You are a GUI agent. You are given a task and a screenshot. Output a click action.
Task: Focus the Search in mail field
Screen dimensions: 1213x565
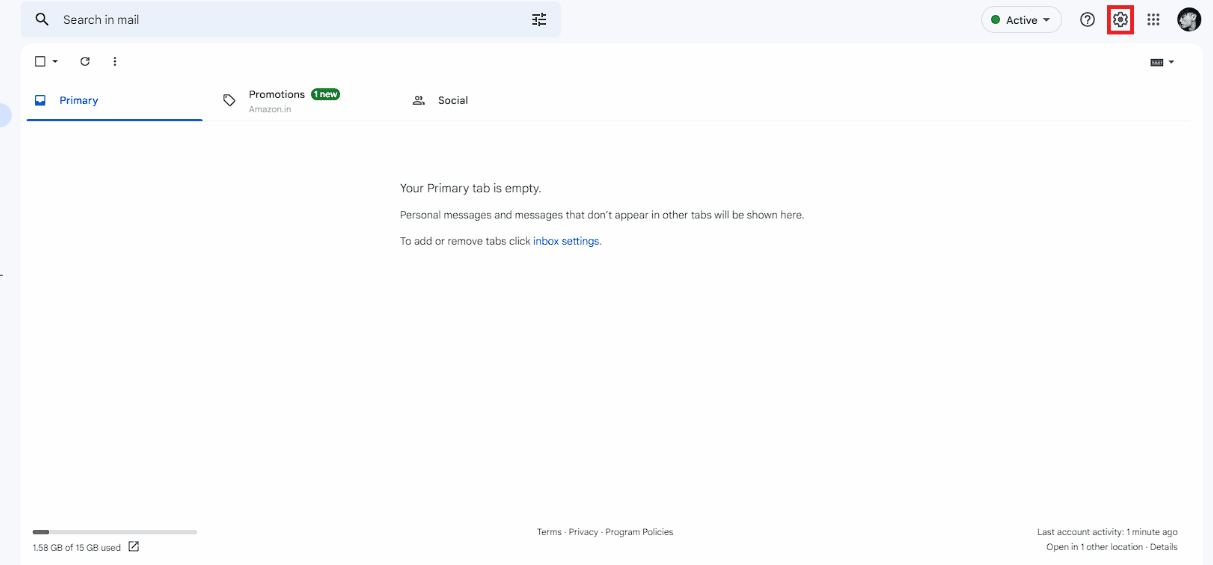tap(291, 20)
